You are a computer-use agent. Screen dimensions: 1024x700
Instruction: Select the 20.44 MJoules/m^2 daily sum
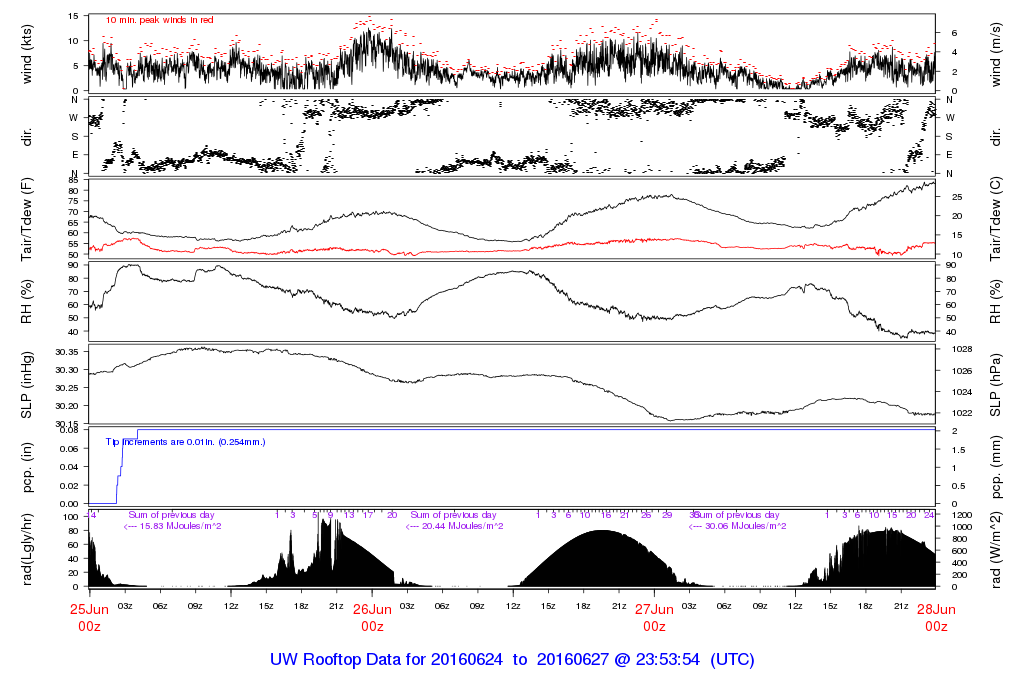[455, 526]
